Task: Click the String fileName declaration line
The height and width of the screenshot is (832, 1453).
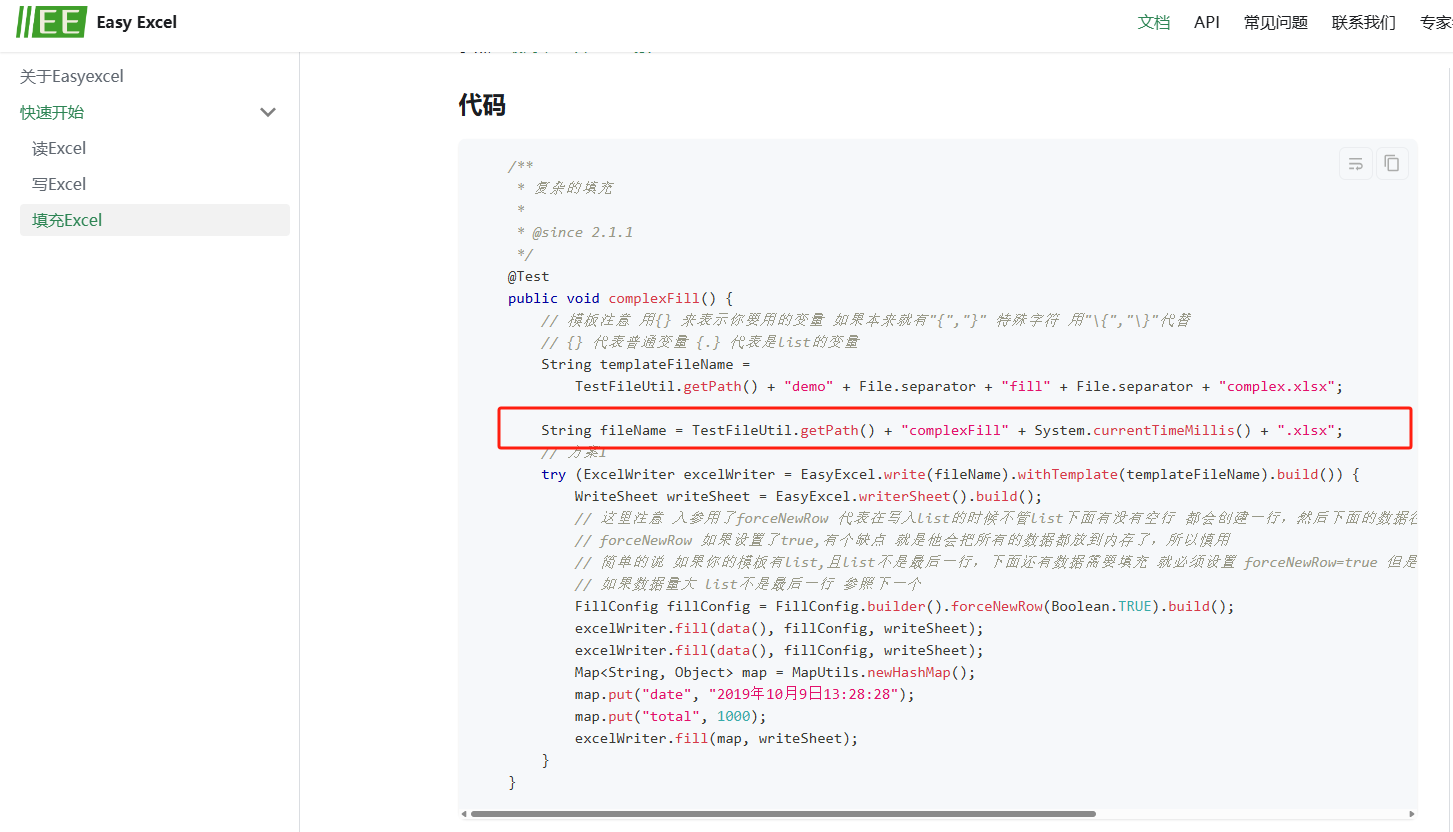Action: [x=942, y=430]
